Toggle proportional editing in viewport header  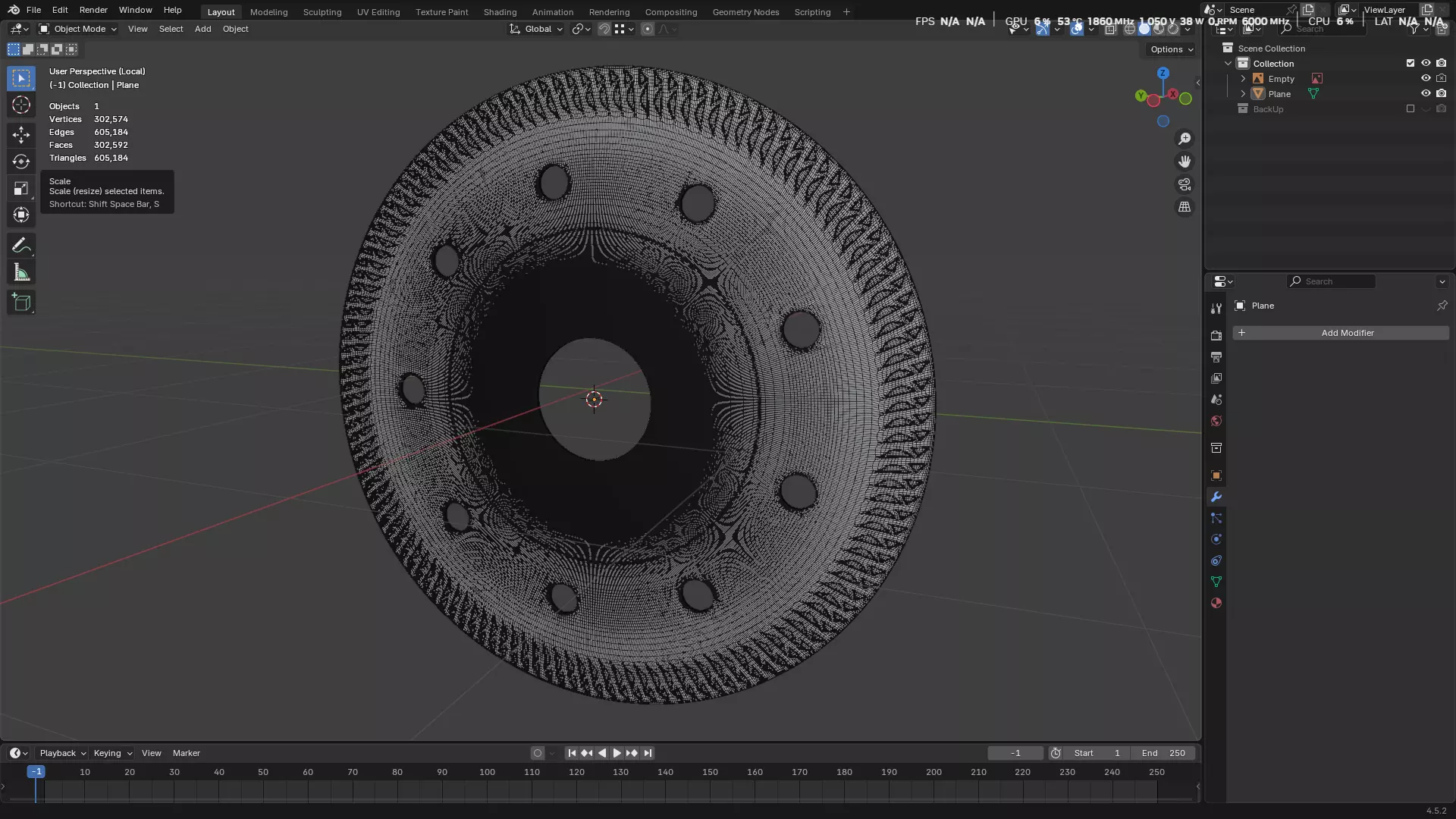647,29
